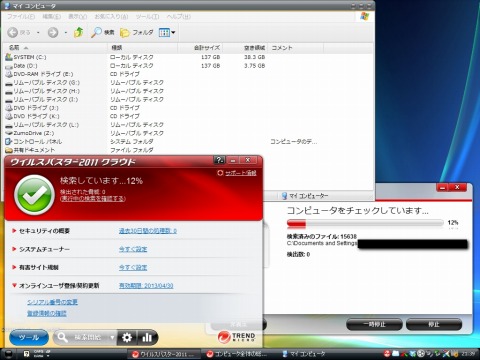
Task: Click the Forward arrow in My Computer toolbar
Action: (x=53, y=32)
